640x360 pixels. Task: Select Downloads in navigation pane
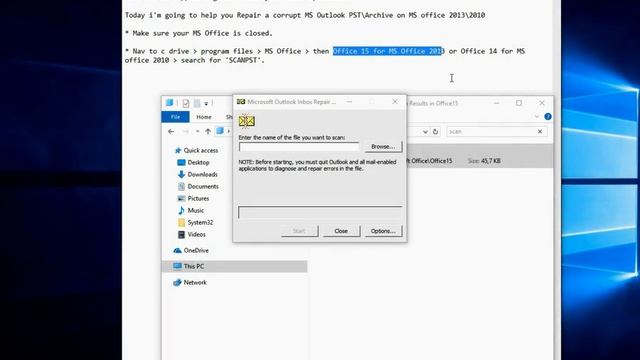[202, 174]
